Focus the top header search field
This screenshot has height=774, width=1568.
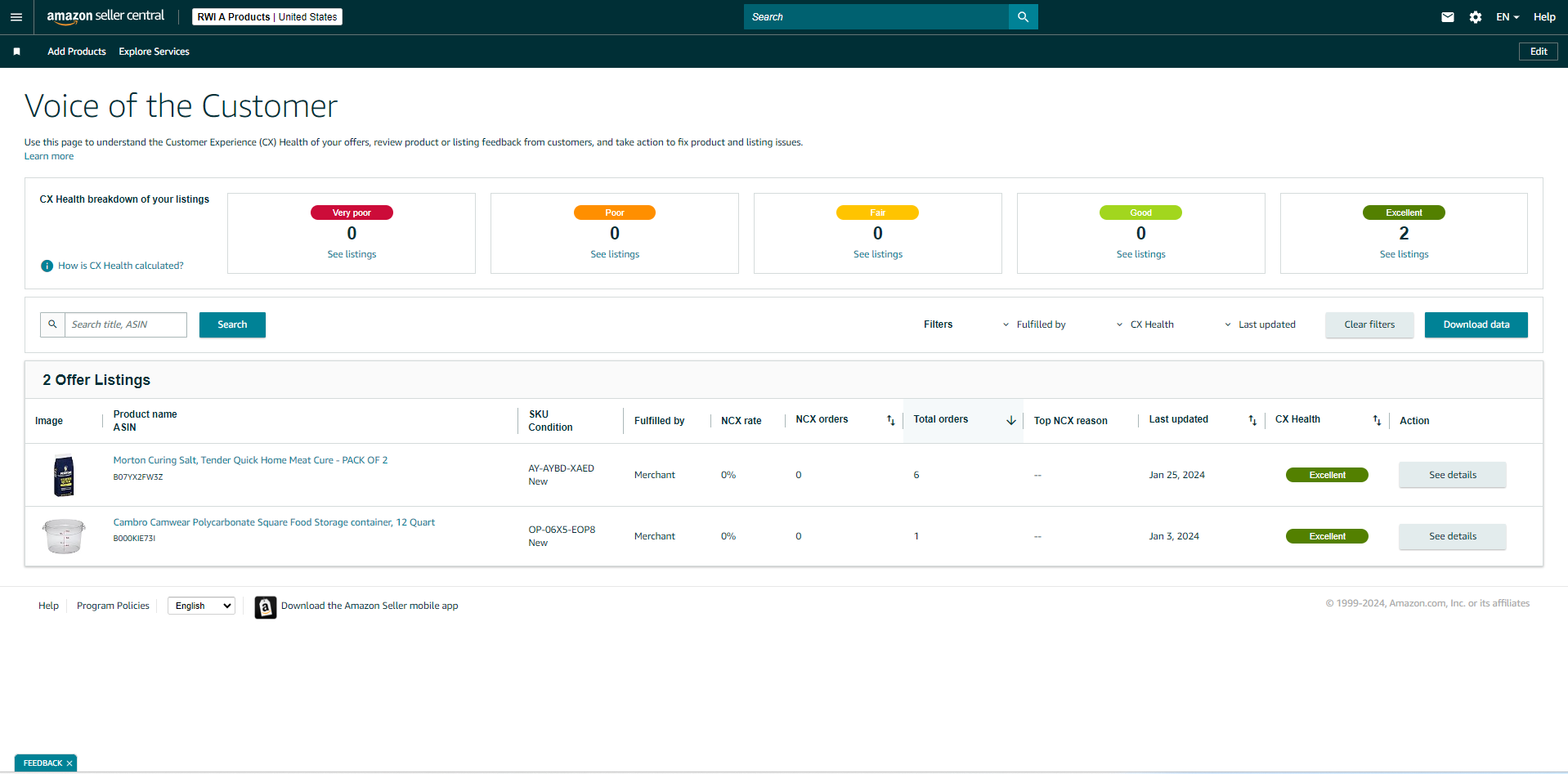[x=876, y=17]
